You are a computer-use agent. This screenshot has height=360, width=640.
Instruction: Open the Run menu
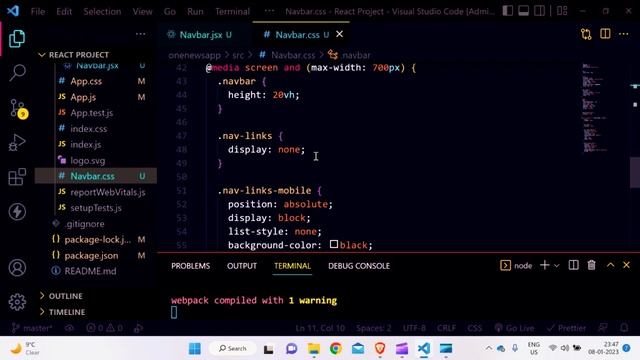pos(195,11)
